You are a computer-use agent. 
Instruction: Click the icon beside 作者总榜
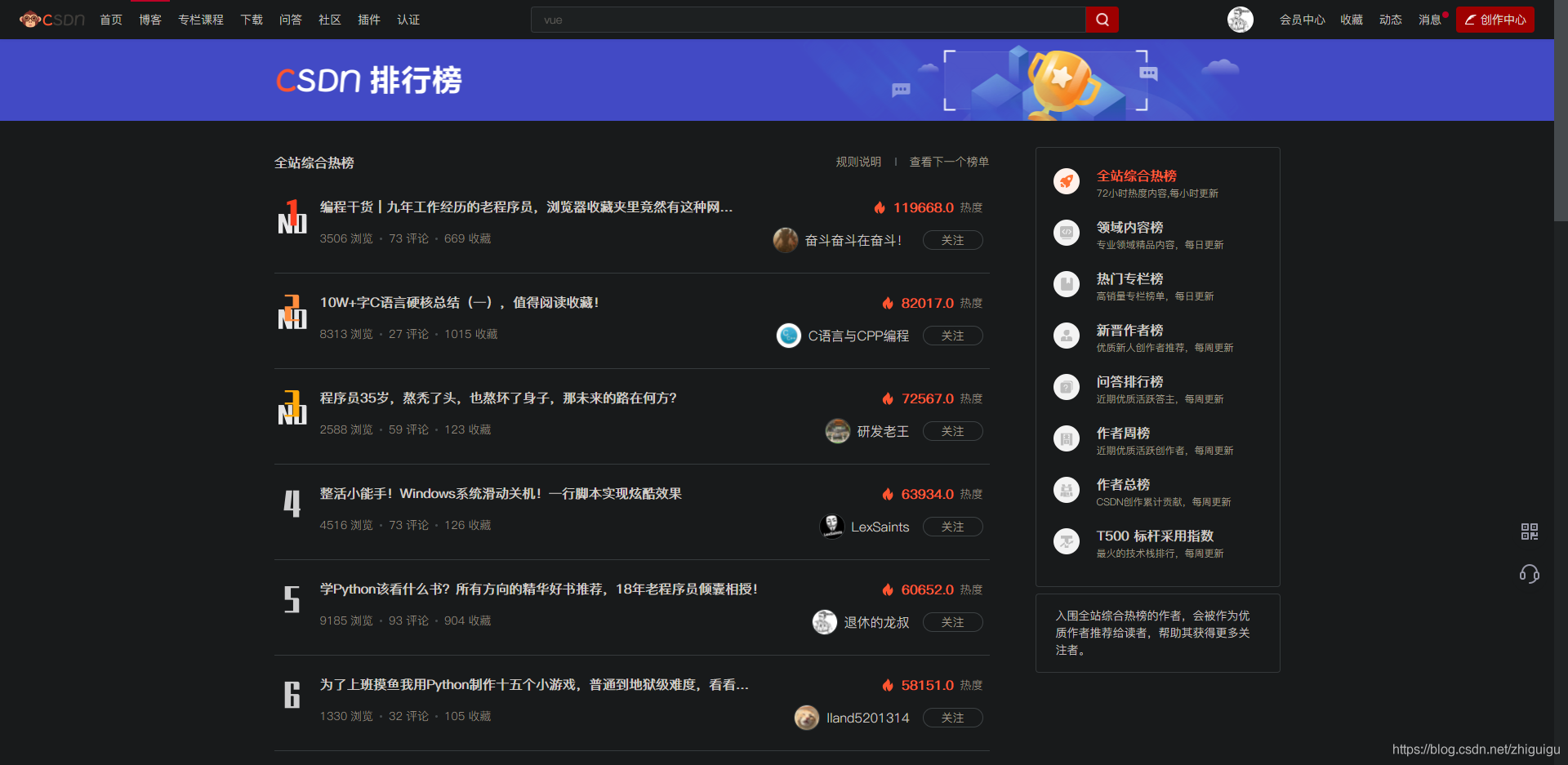click(1067, 490)
